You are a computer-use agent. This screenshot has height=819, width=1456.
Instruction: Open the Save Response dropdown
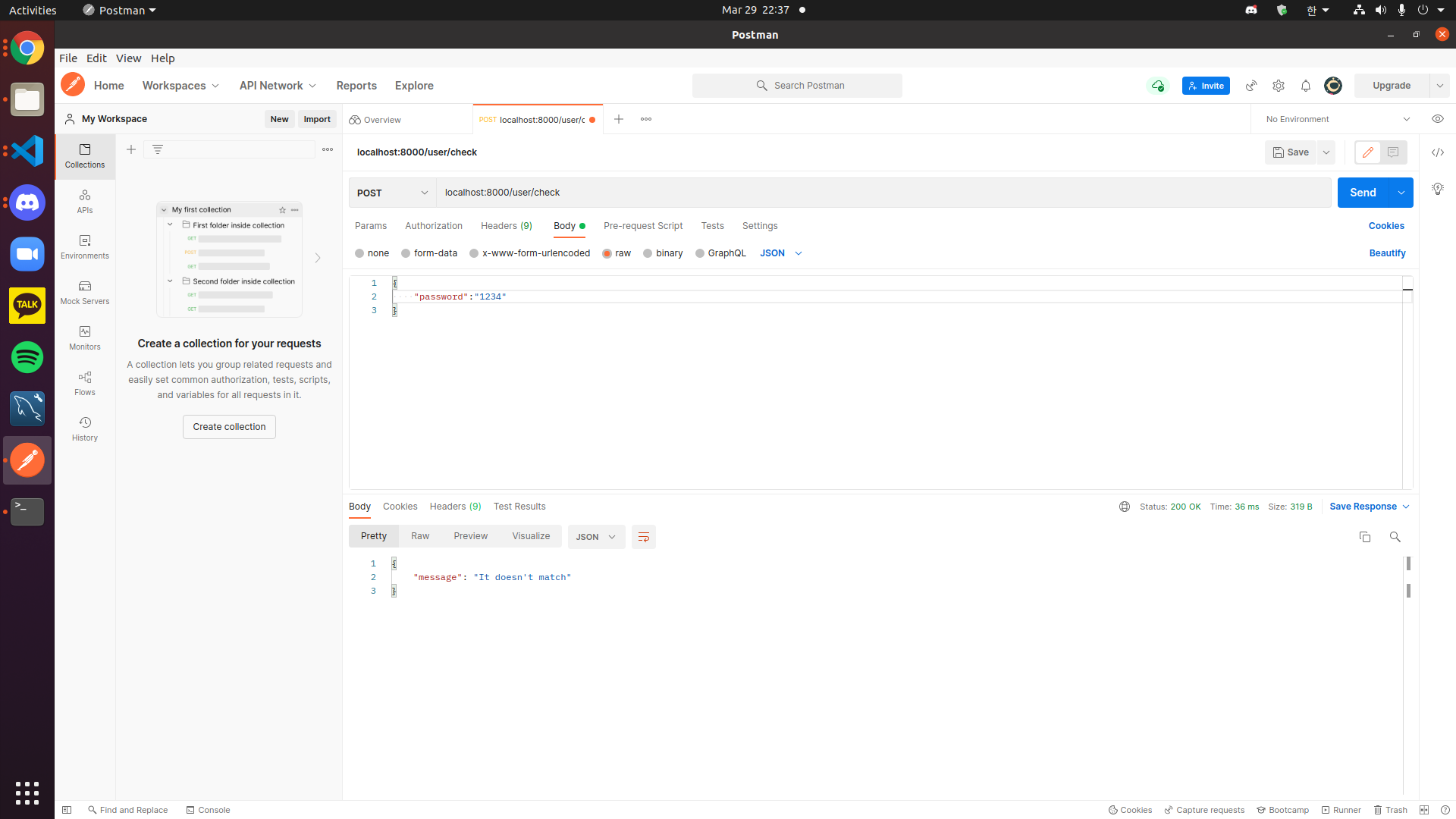1370,507
